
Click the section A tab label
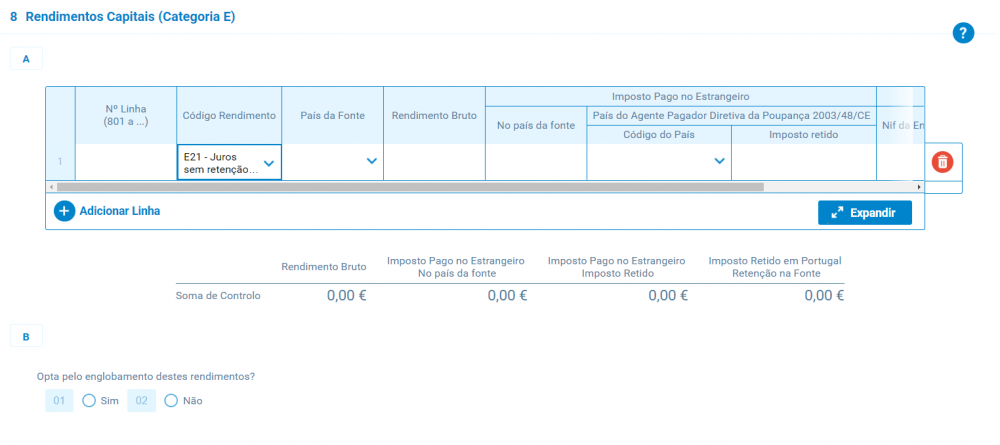[26, 60]
